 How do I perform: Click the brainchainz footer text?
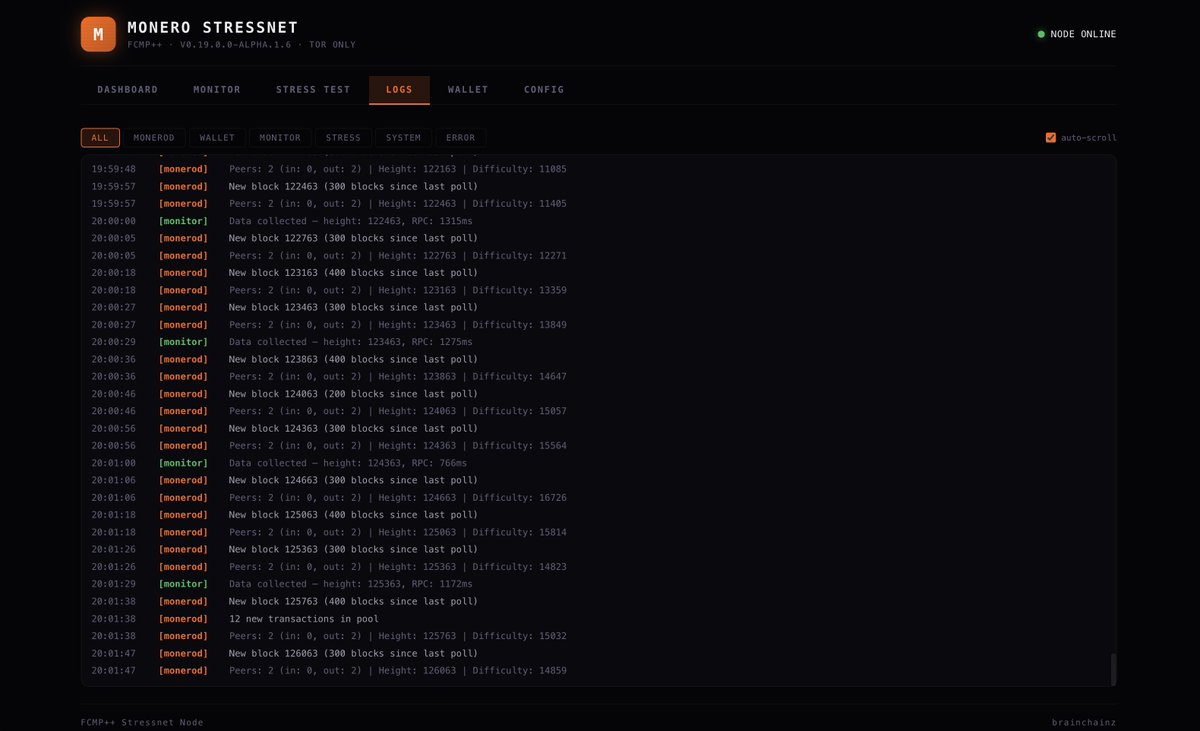pyautogui.click(x=1084, y=722)
